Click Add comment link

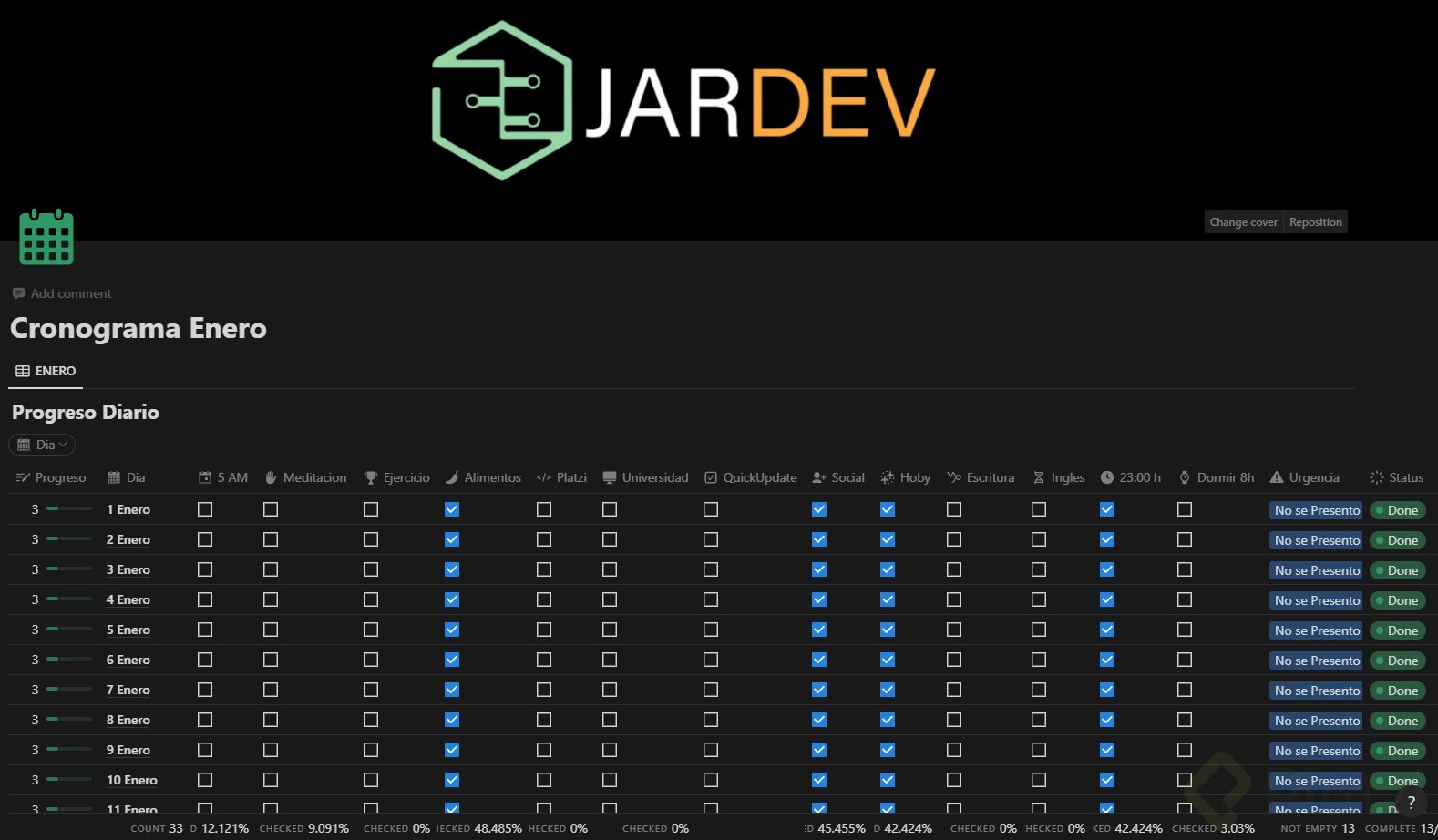[x=62, y=293]
